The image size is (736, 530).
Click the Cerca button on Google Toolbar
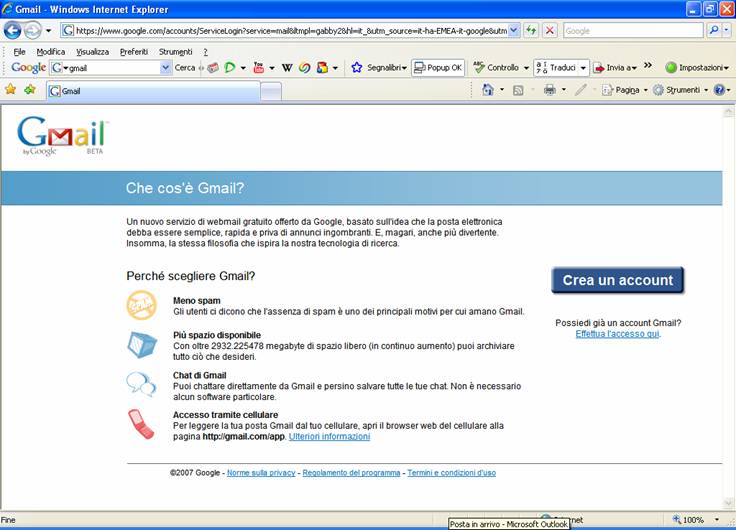pos(184,68)
